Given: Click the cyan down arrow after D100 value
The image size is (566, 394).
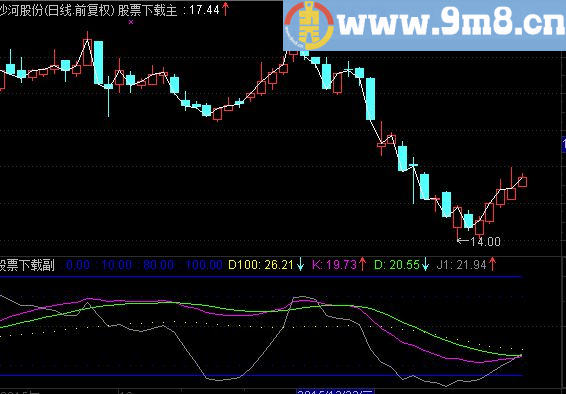Looking at the screenshot, I should click(300, 265).
